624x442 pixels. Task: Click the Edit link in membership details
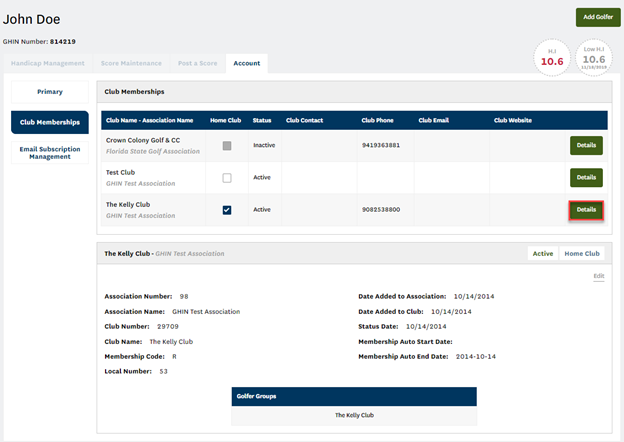[x=598, y=275]
